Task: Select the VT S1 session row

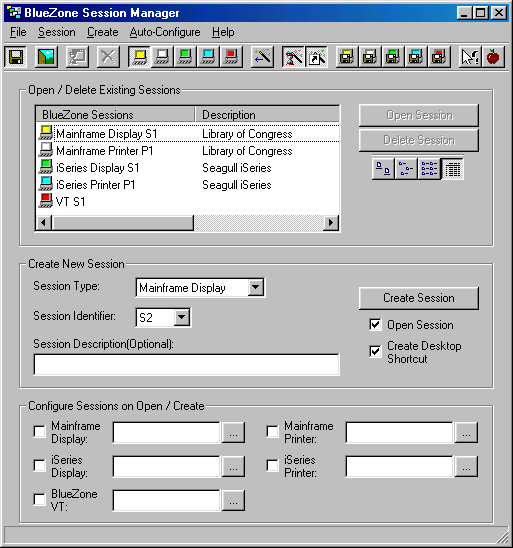Action: click(188, 201)
